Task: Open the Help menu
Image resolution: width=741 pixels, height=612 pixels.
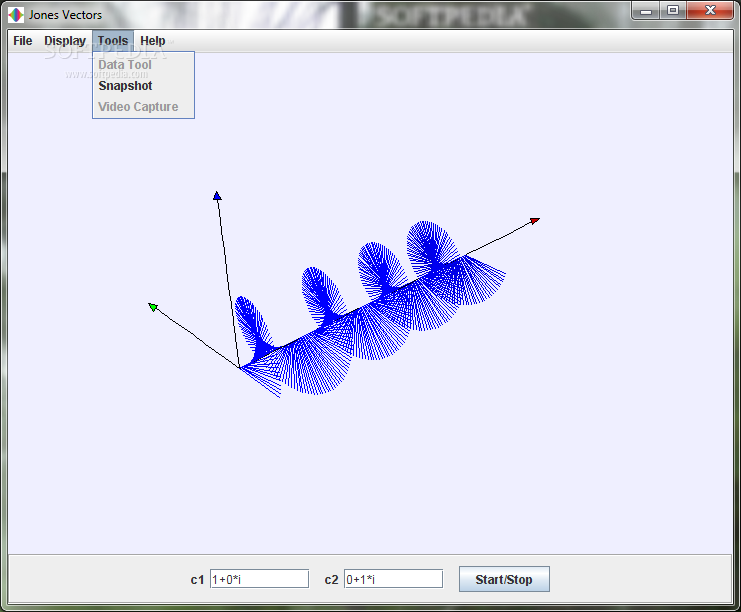Action: [x=153, y=41]
